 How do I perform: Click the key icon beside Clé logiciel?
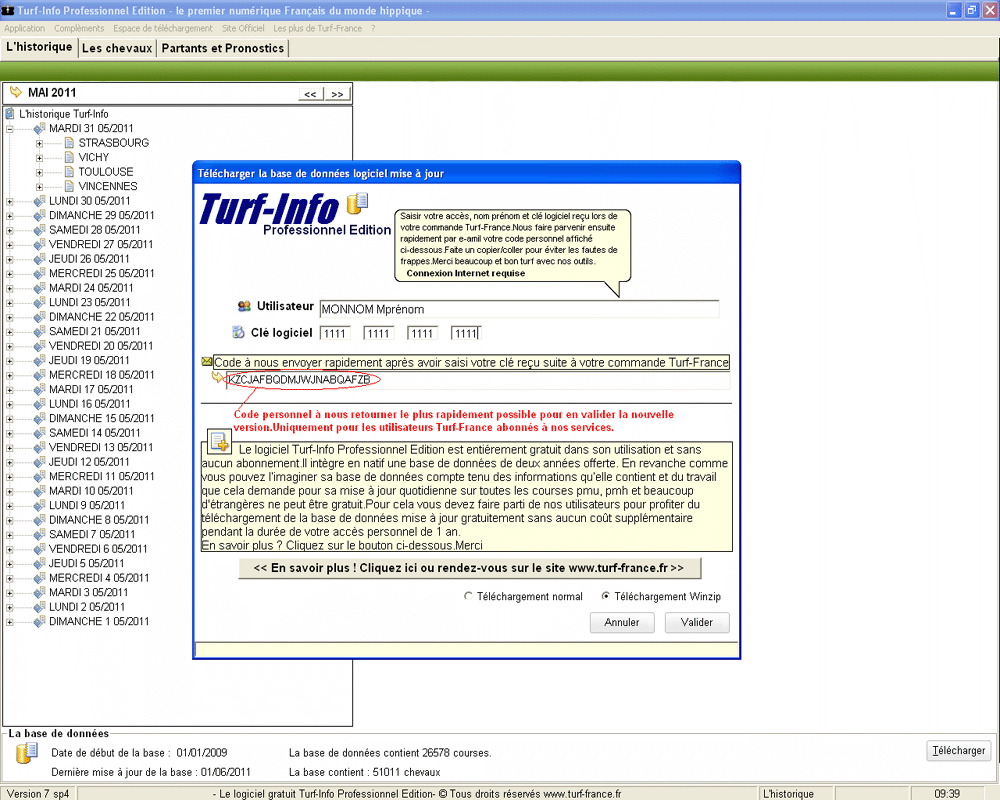(239, 332)
